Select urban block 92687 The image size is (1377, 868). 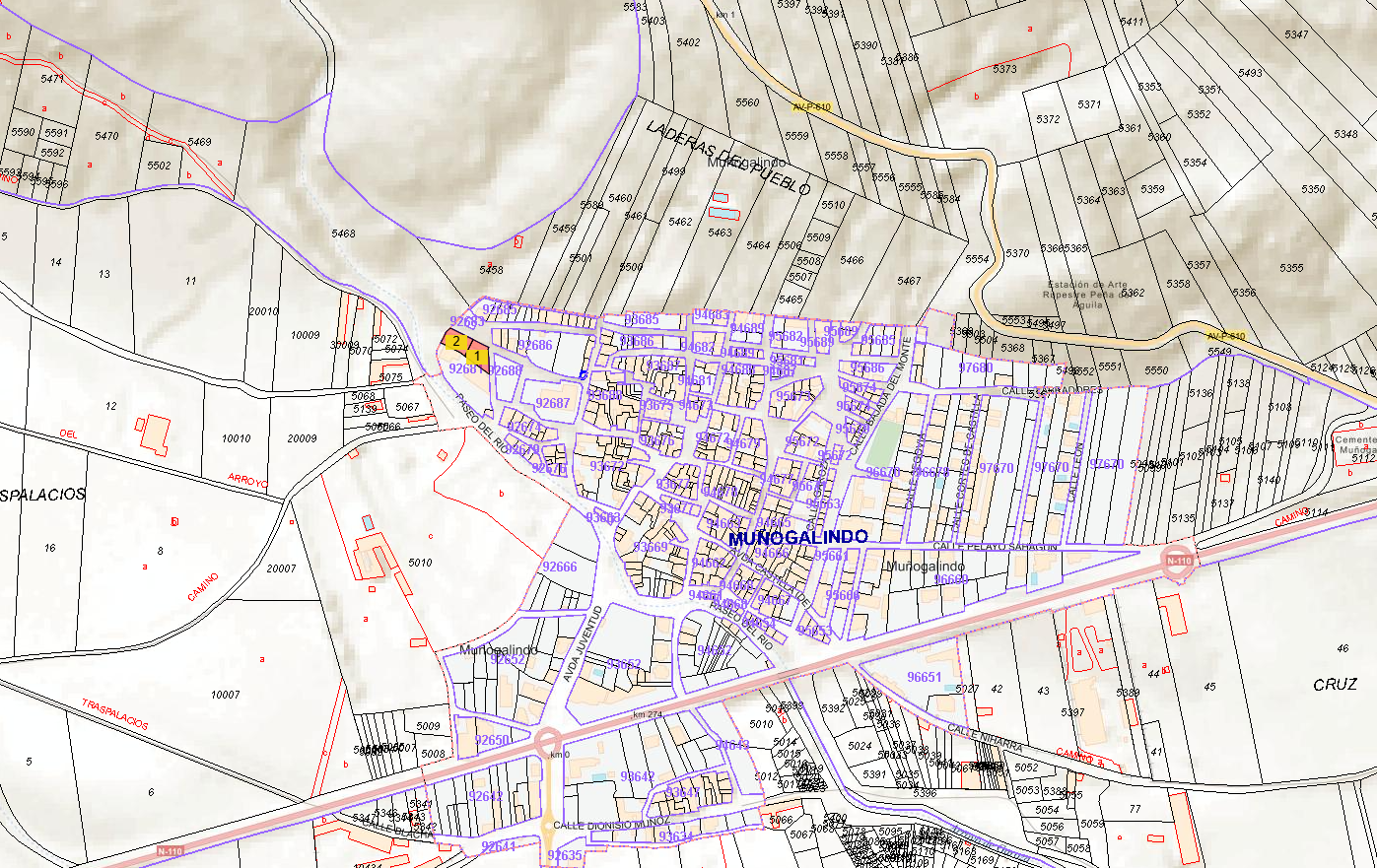553,404
